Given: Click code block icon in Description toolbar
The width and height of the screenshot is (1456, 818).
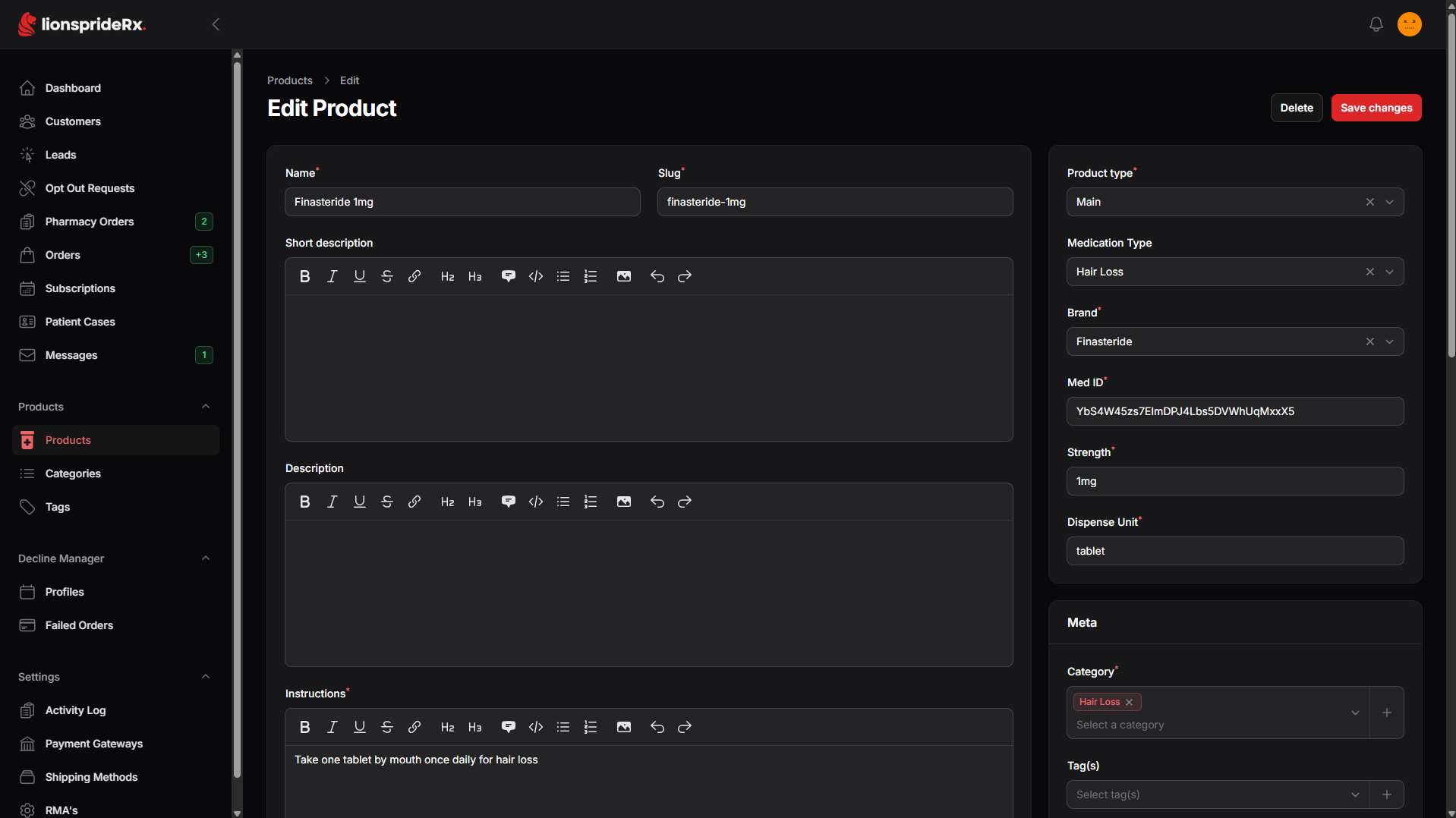Looking at the screenshot, I should [x=535, y=502].
